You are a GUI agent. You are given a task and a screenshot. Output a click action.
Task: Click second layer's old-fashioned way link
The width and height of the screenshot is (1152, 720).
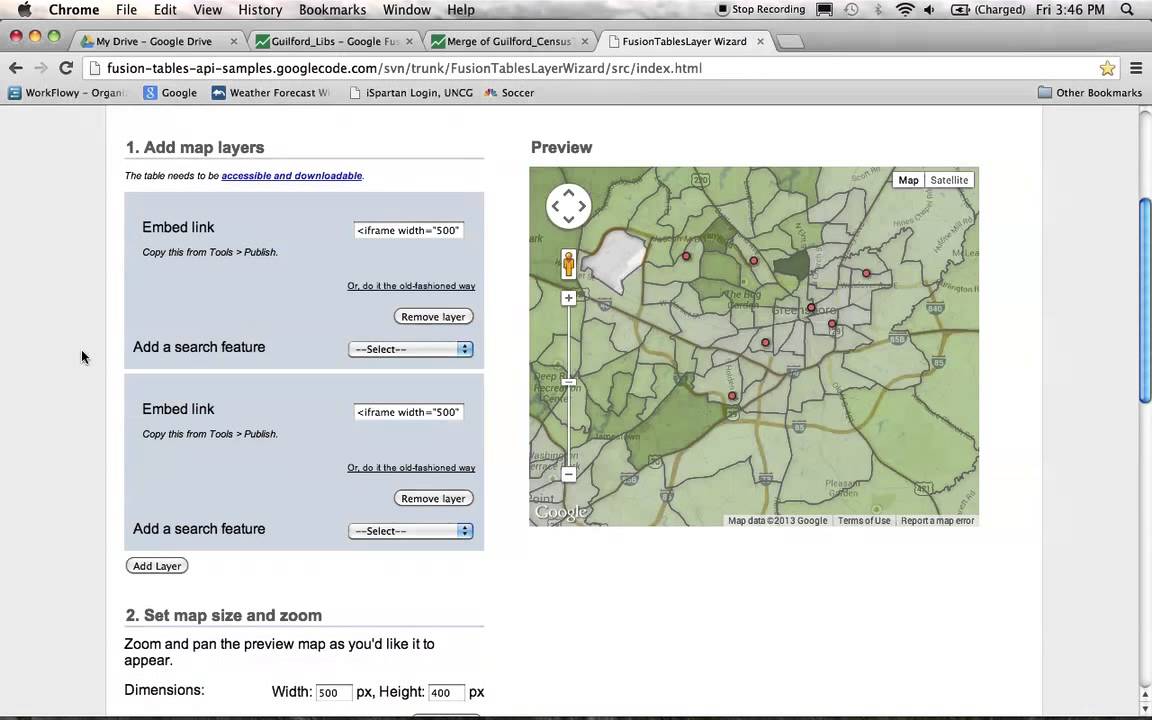[411, 467]
